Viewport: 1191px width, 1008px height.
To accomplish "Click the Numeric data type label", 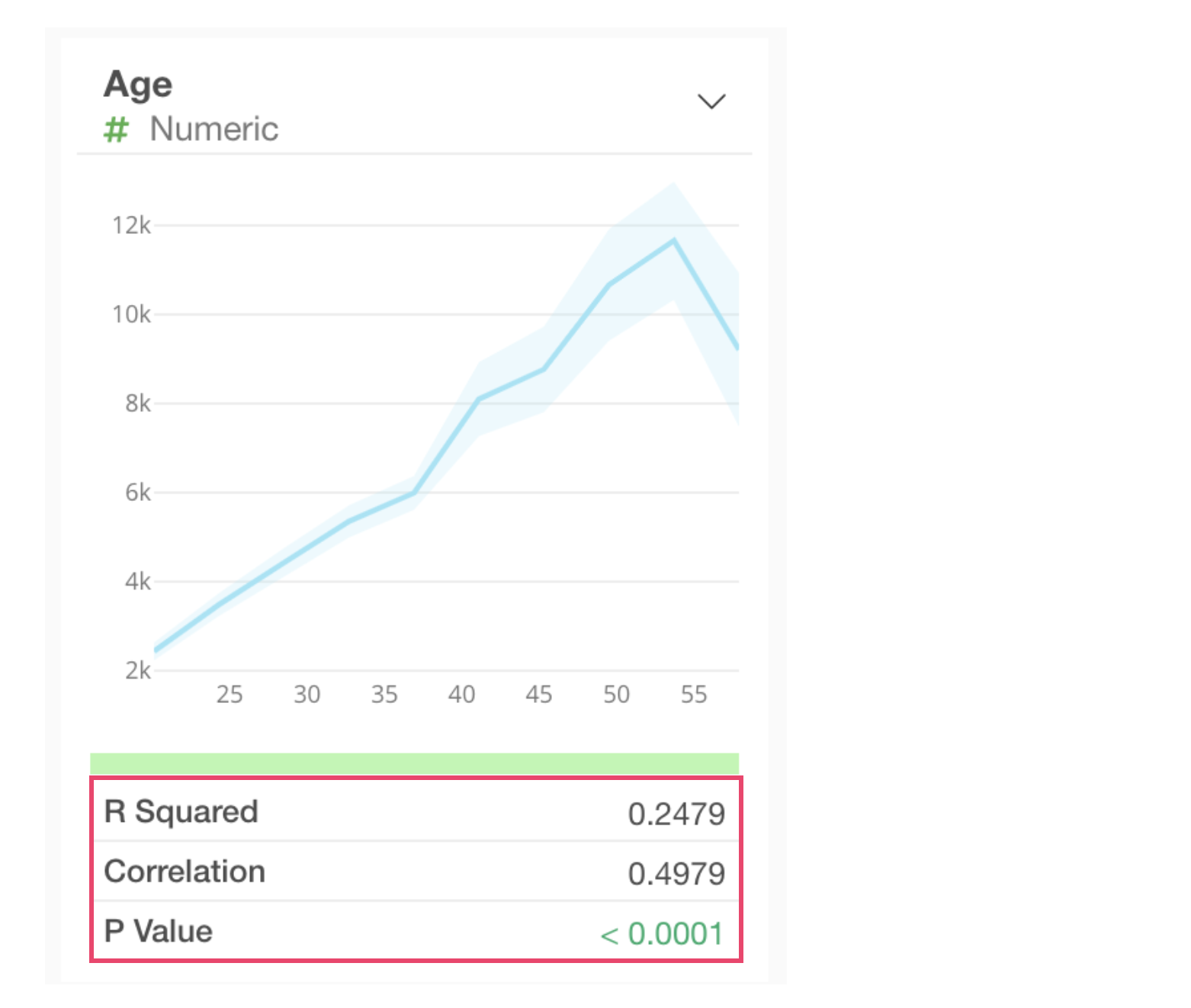I will 213,129.
